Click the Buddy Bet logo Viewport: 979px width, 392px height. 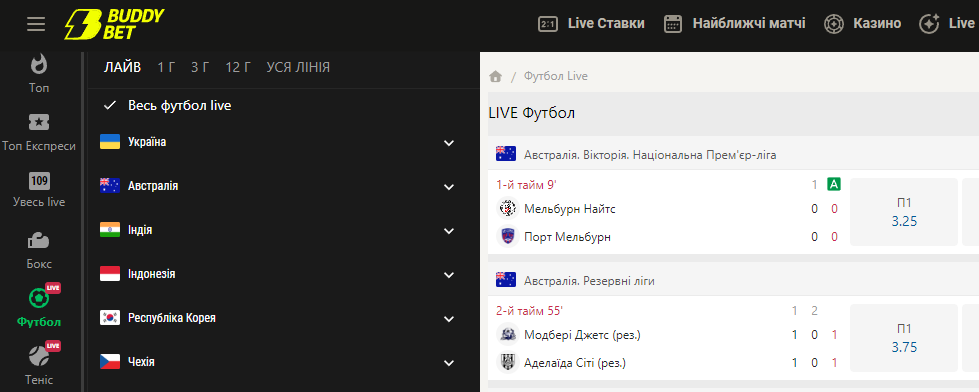tap(114, 24)
